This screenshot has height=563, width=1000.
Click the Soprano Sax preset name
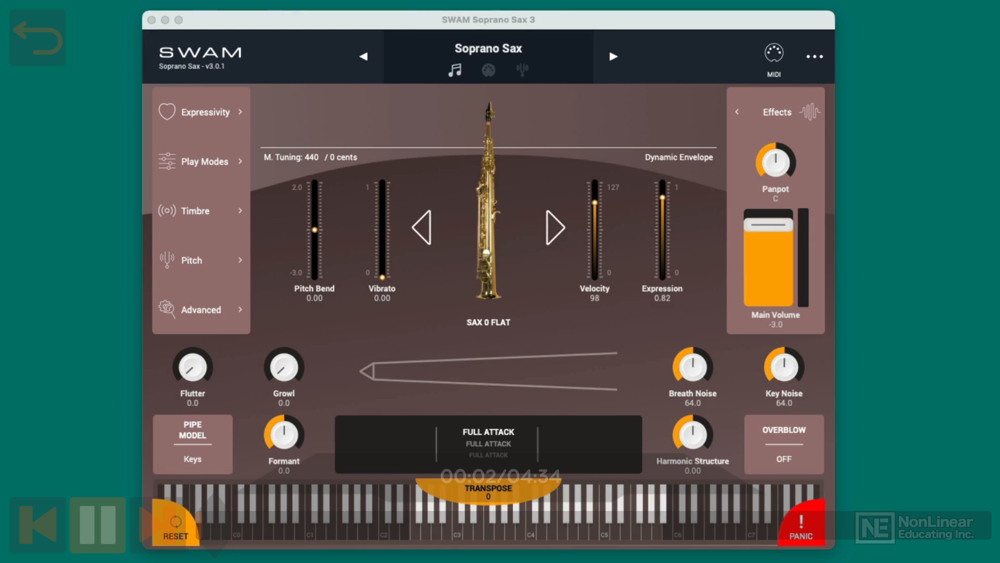click(x=489, y=48)
